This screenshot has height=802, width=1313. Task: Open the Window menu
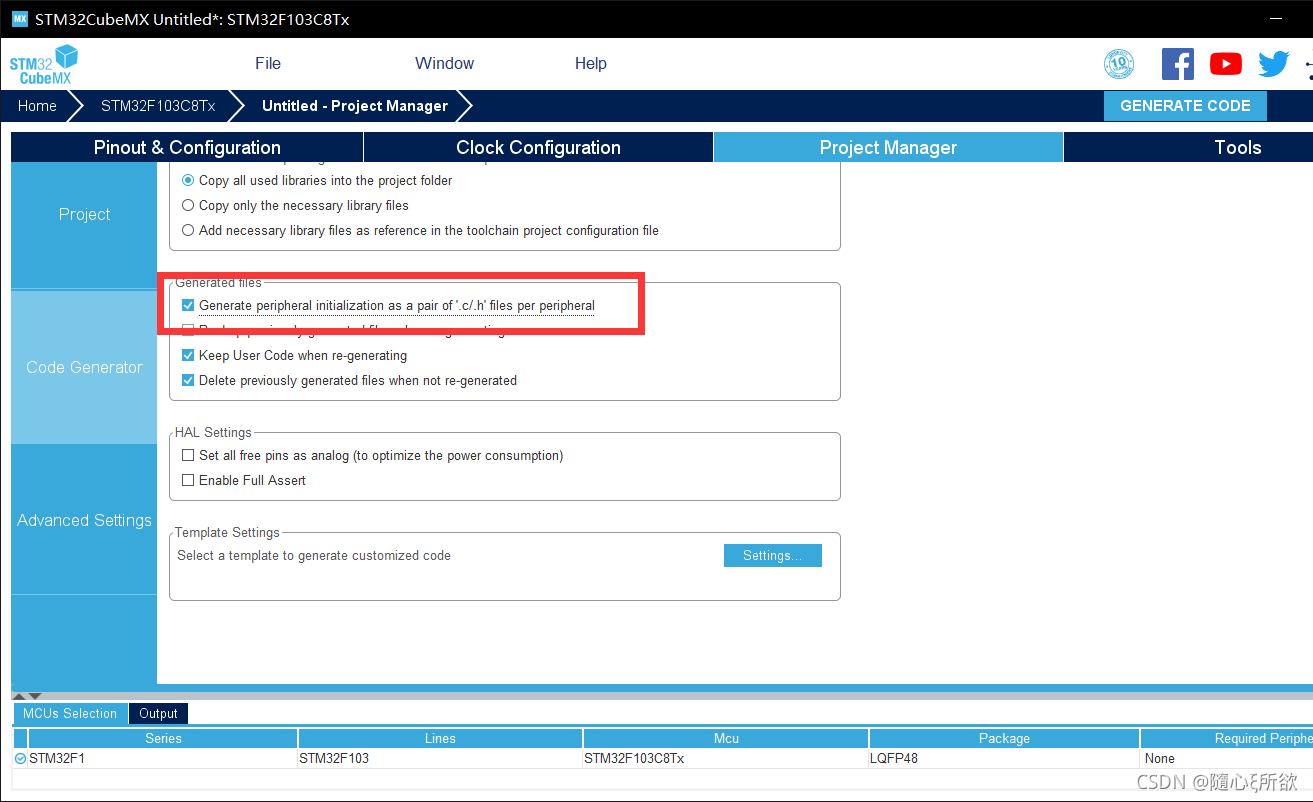[444, 63]
